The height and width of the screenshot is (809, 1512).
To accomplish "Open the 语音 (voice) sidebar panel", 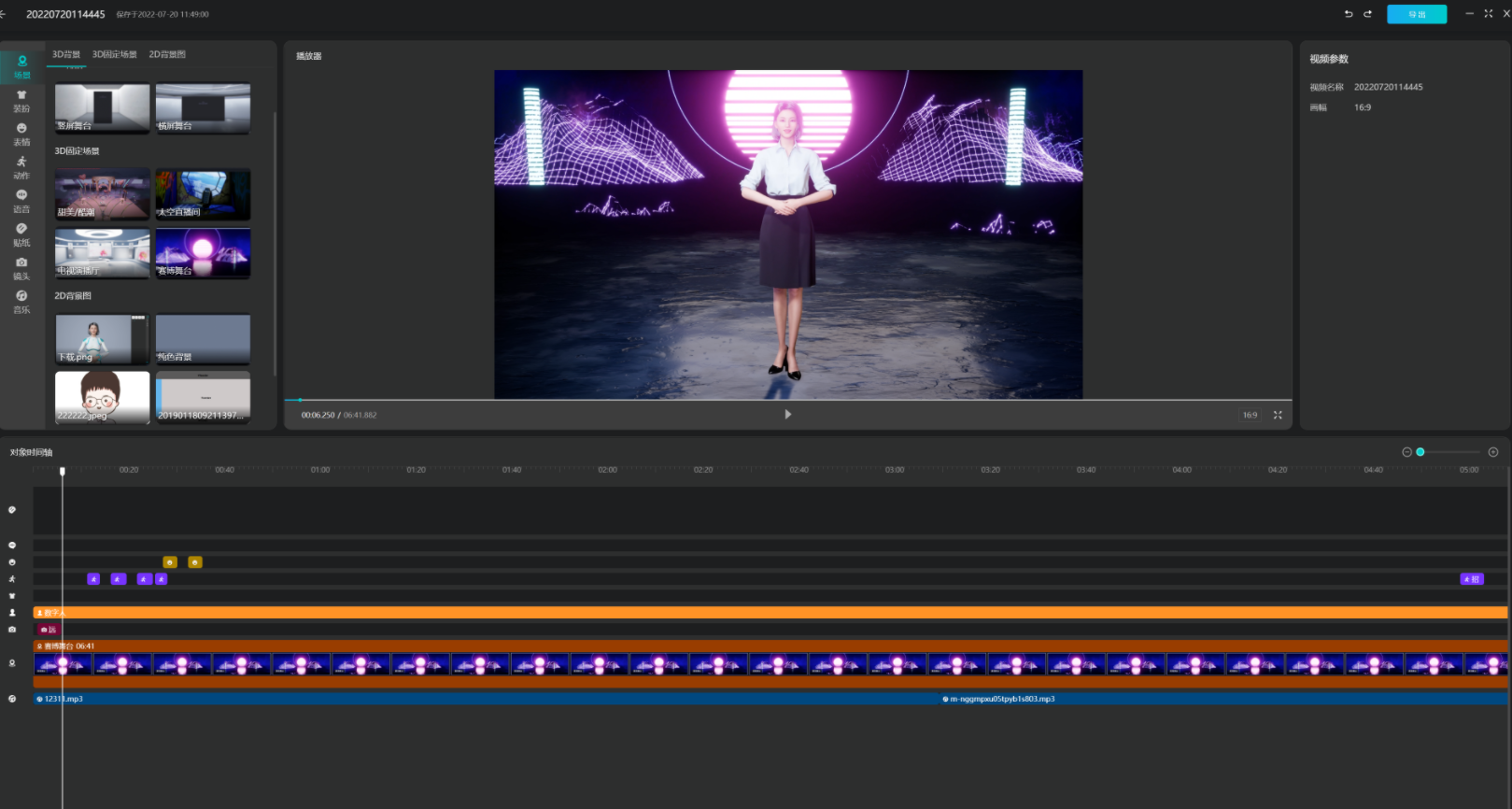I will (21, 201).
